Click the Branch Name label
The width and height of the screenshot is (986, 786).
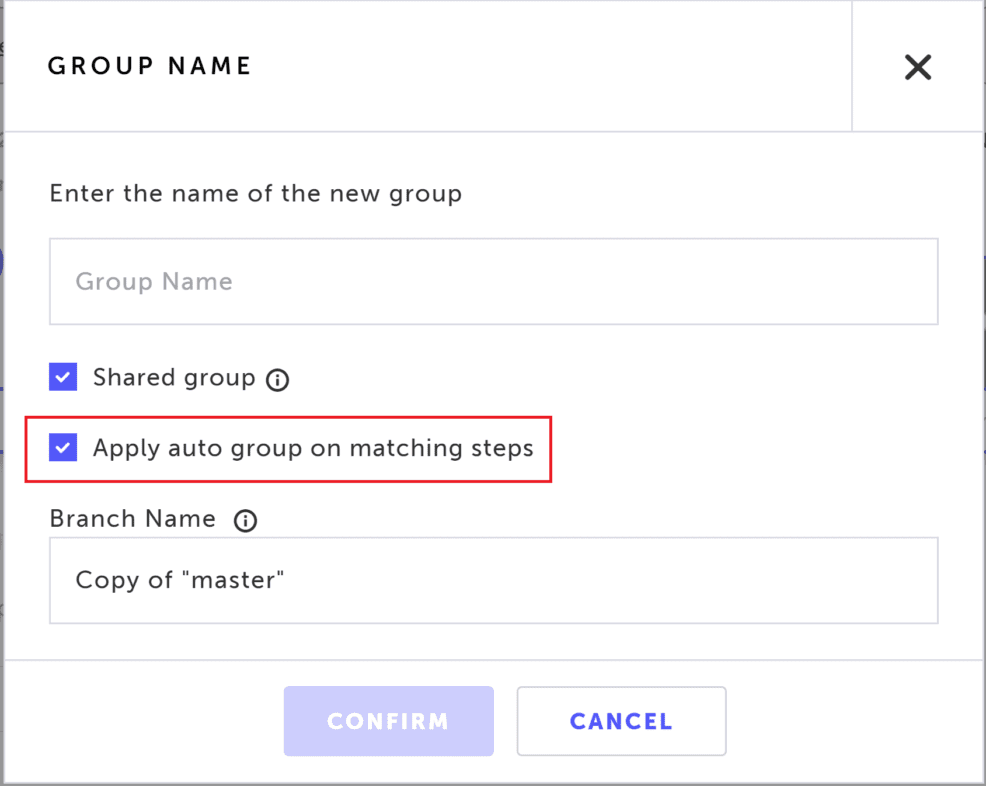[x=132, y=519]
